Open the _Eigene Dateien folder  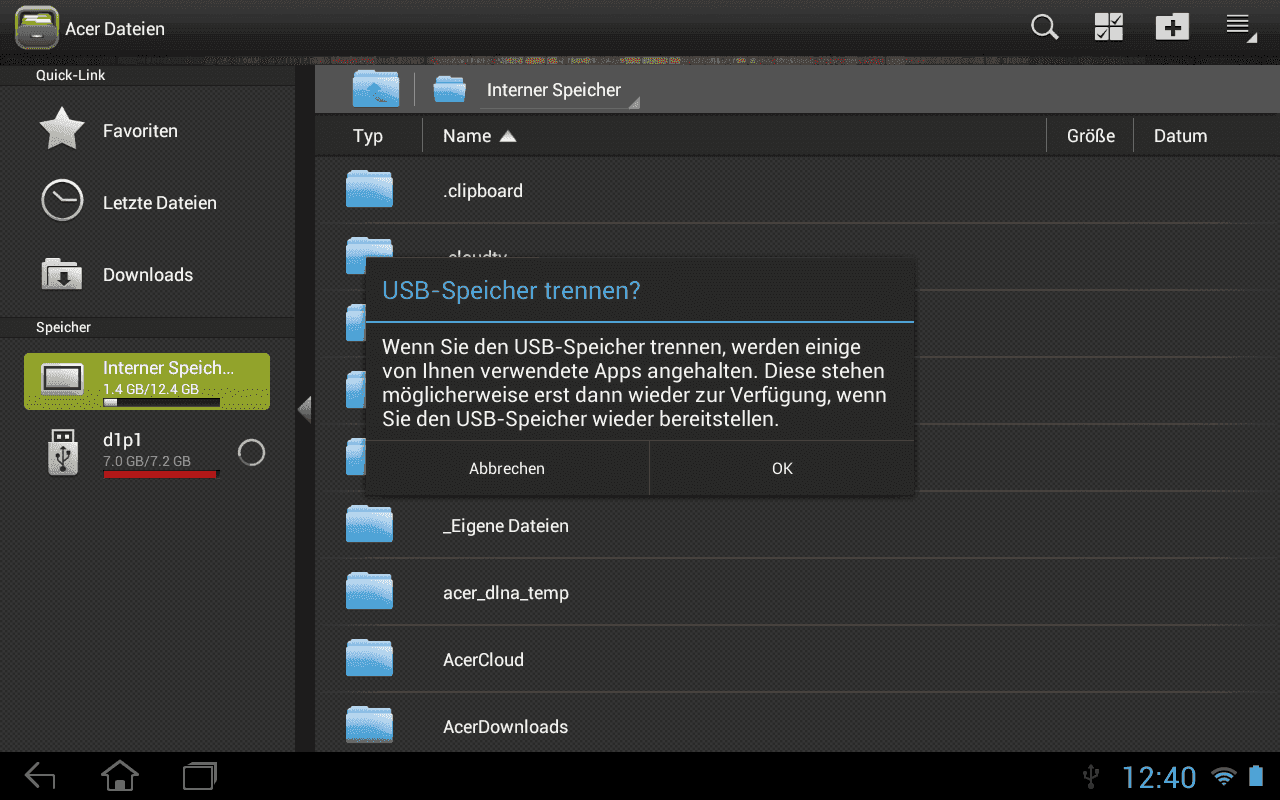[x=797, y=525]
